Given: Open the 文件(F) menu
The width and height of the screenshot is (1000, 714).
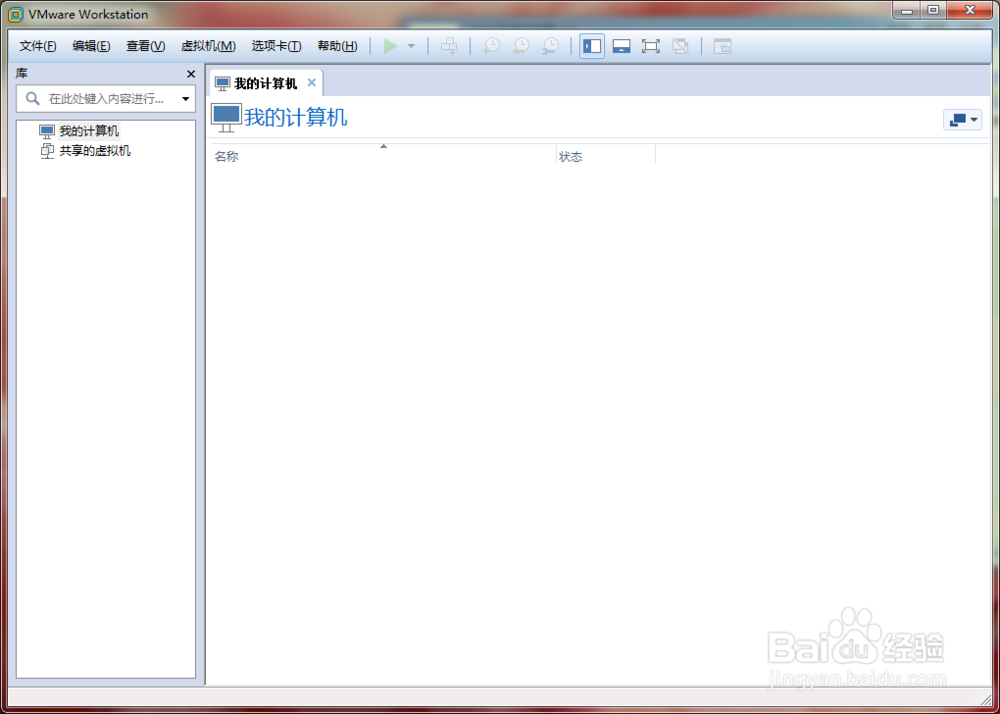Looking at the screenshot, I should pyautogui.click(x=38, y=46).
